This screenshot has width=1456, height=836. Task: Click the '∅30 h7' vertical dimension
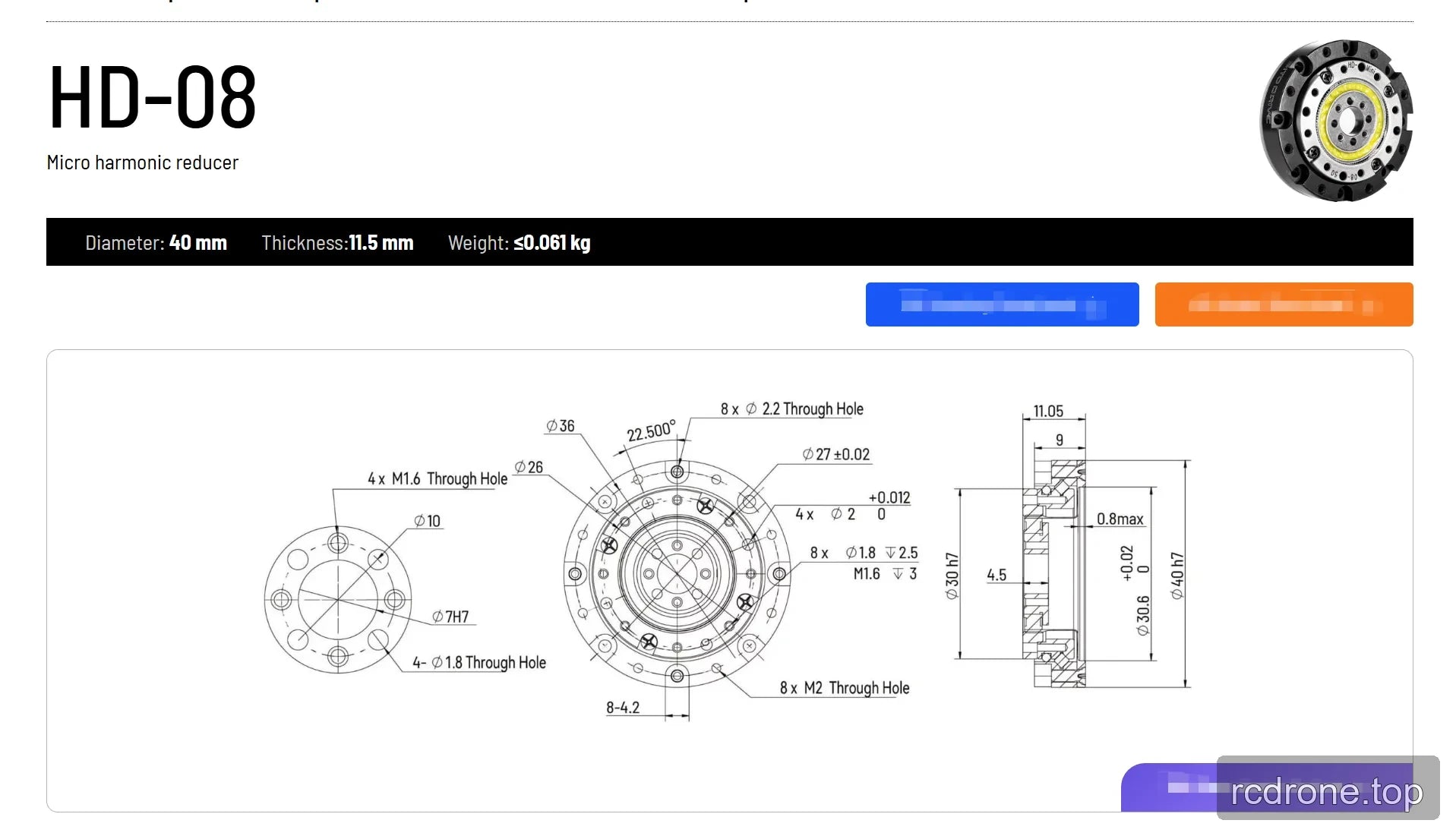952,576
